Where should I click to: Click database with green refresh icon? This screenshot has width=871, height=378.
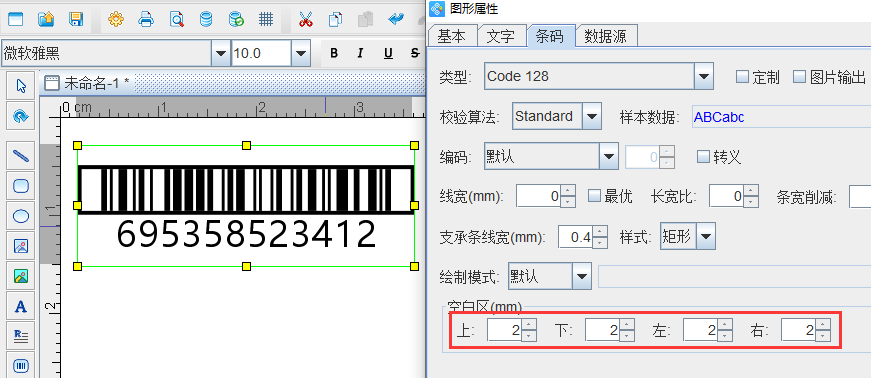click(237, 20)
